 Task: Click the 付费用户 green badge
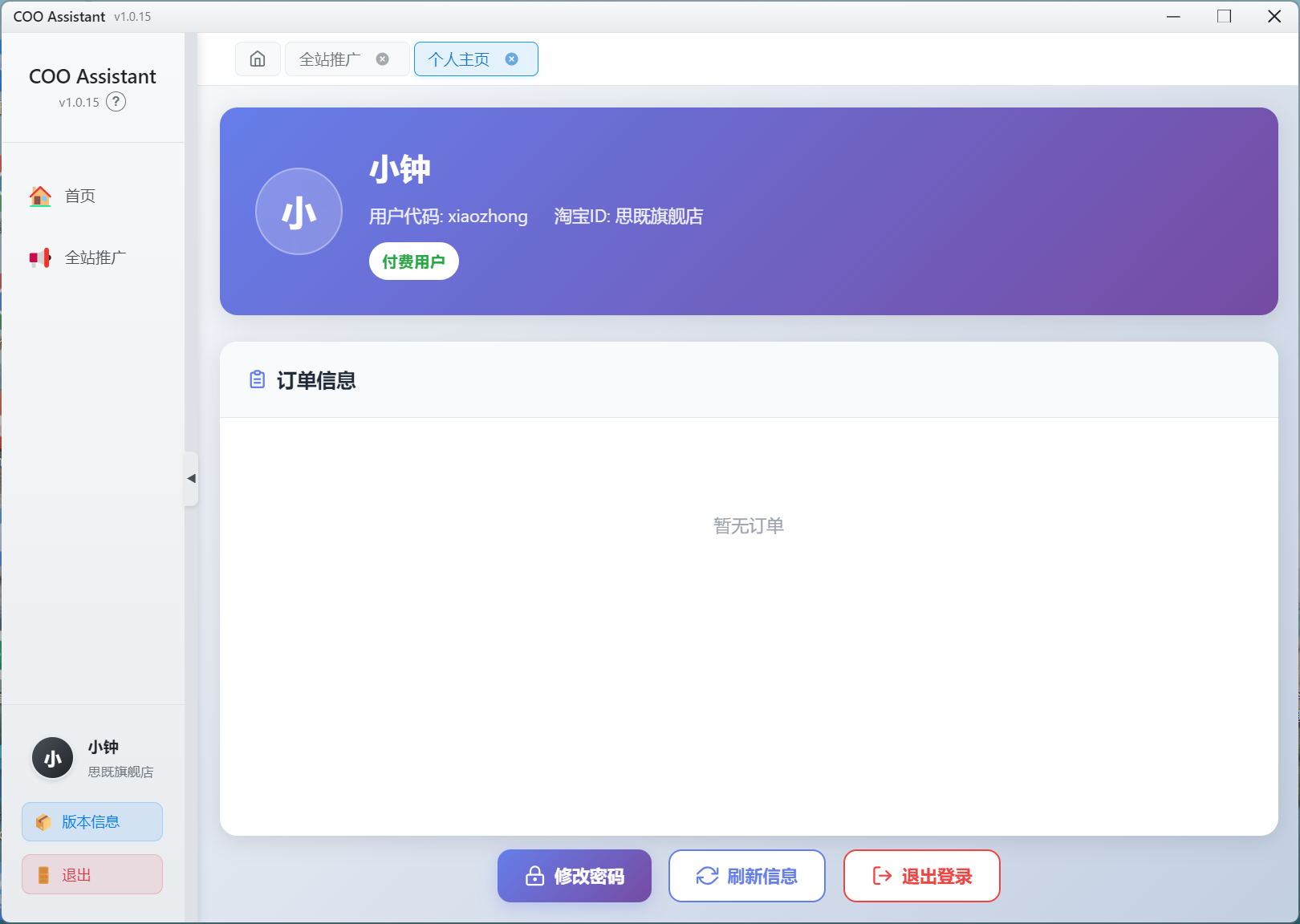click(x=413, y=261)
